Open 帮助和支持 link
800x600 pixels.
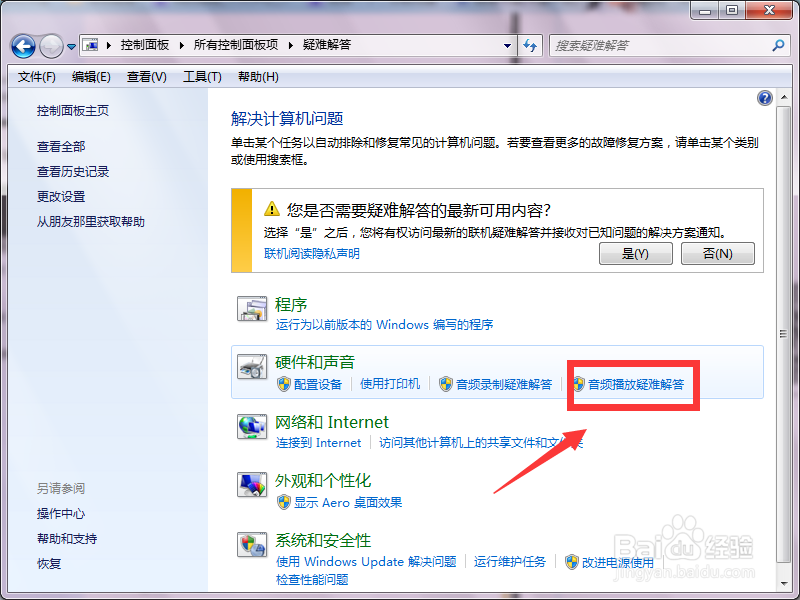click(x=67, y=539)
